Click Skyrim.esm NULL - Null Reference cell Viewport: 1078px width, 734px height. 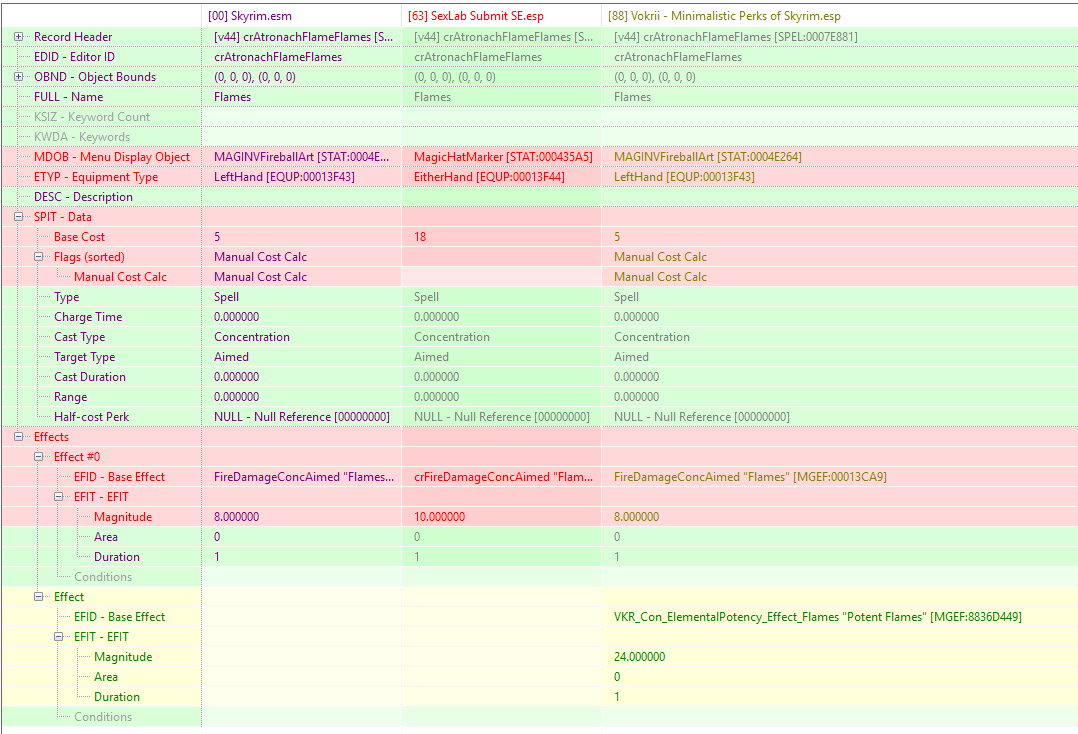[301, 416]
